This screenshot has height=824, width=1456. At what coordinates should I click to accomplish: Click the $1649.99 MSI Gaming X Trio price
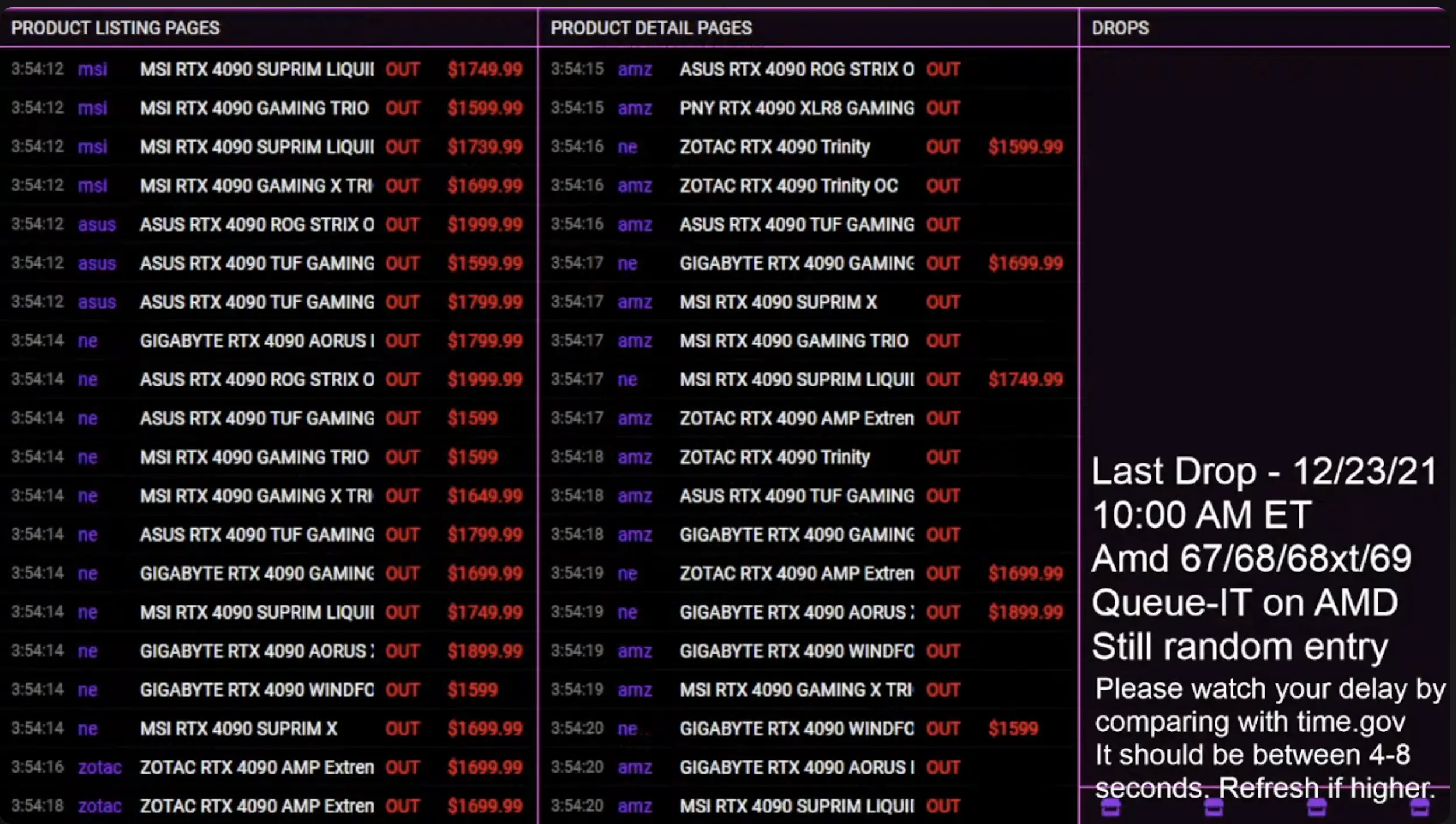point(484,496)
